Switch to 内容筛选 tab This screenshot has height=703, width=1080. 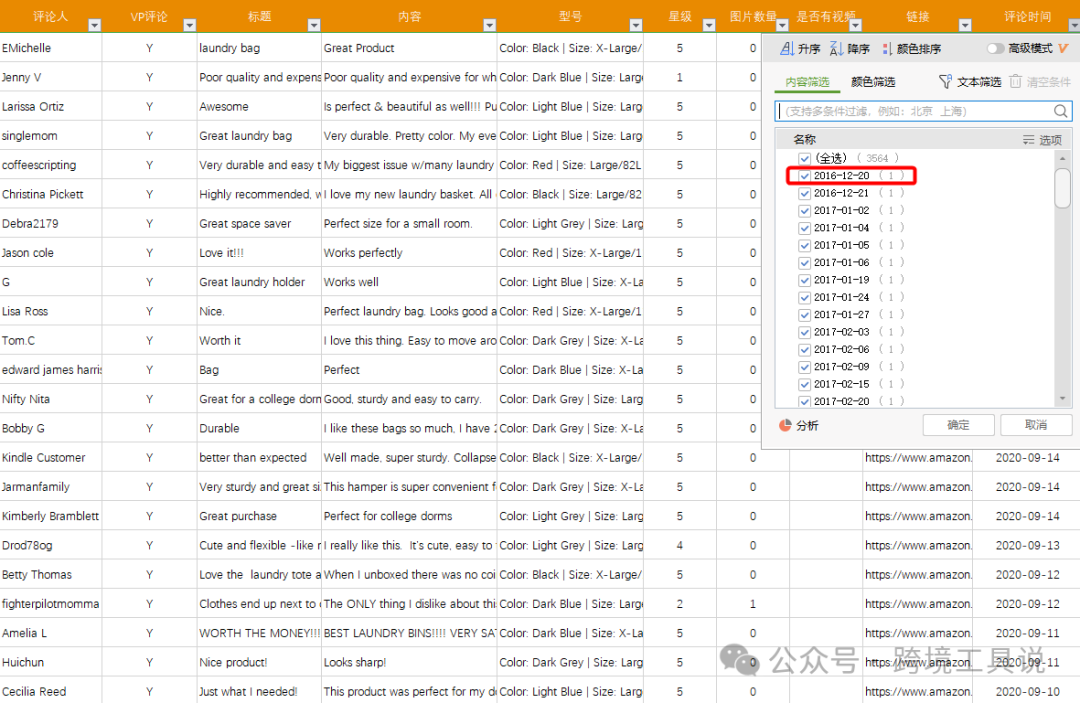(x=807, y=82)
